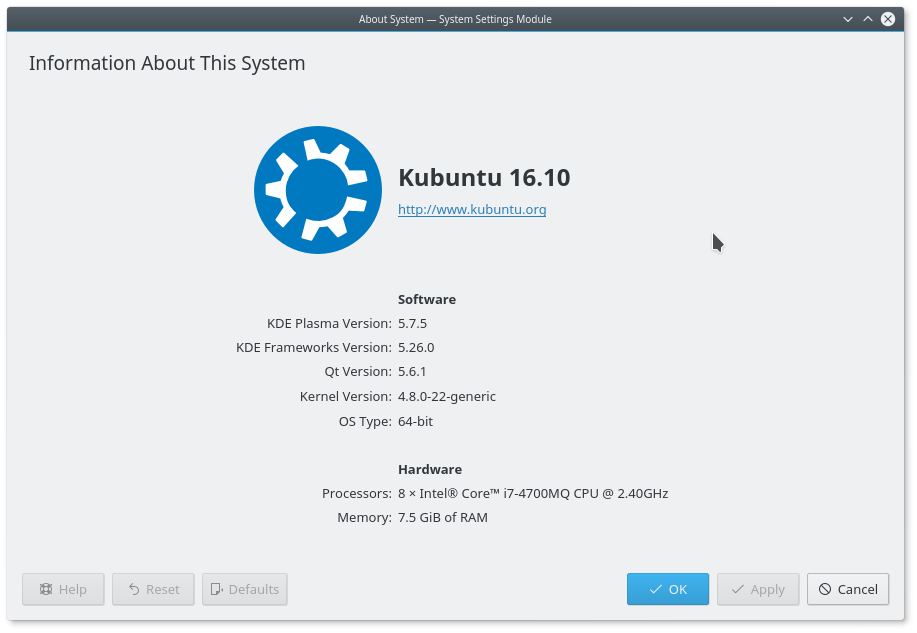
Task: Click the KDE Plasma Version value '5.7.5'
Action: pyautogui.click(x=412, y=324)
